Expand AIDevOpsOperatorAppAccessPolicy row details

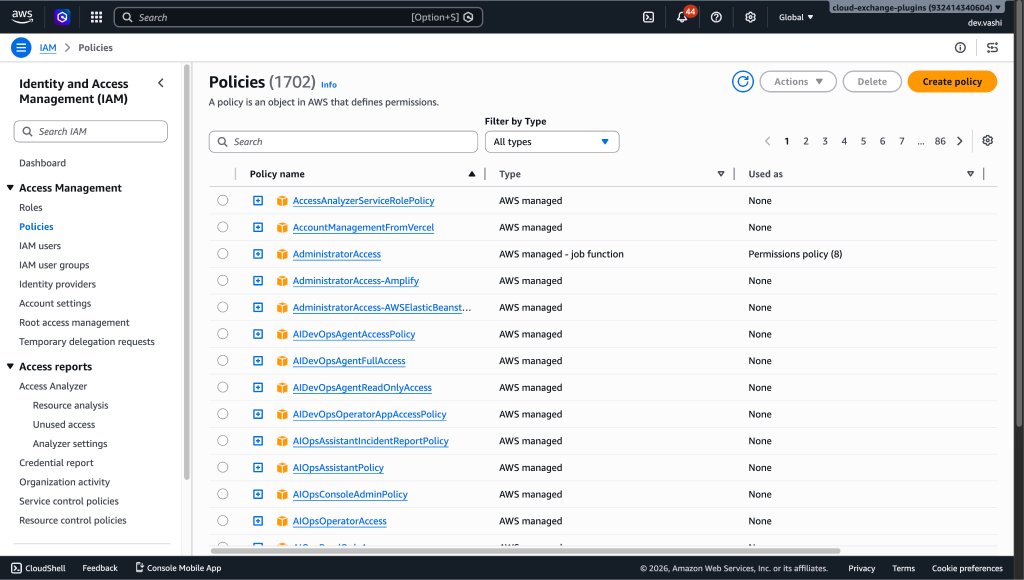coord(258,414)
